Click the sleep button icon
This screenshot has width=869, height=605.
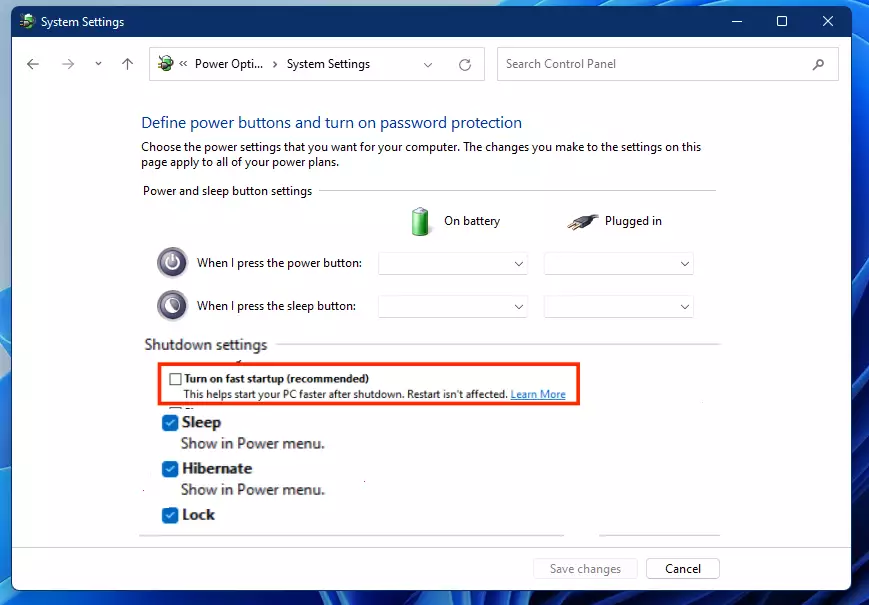tap(172, 305)
